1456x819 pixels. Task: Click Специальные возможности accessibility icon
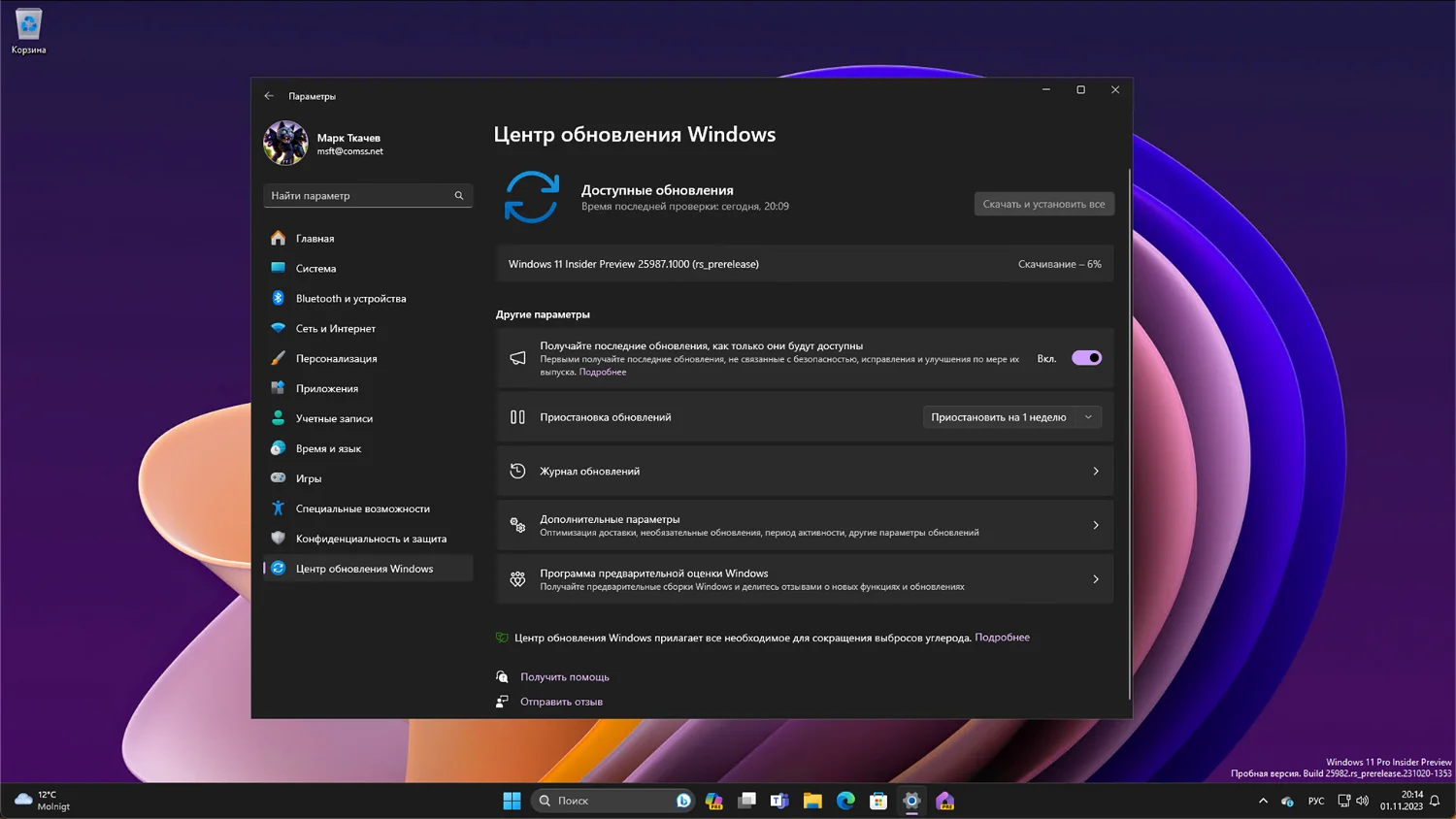coord(279,508)
